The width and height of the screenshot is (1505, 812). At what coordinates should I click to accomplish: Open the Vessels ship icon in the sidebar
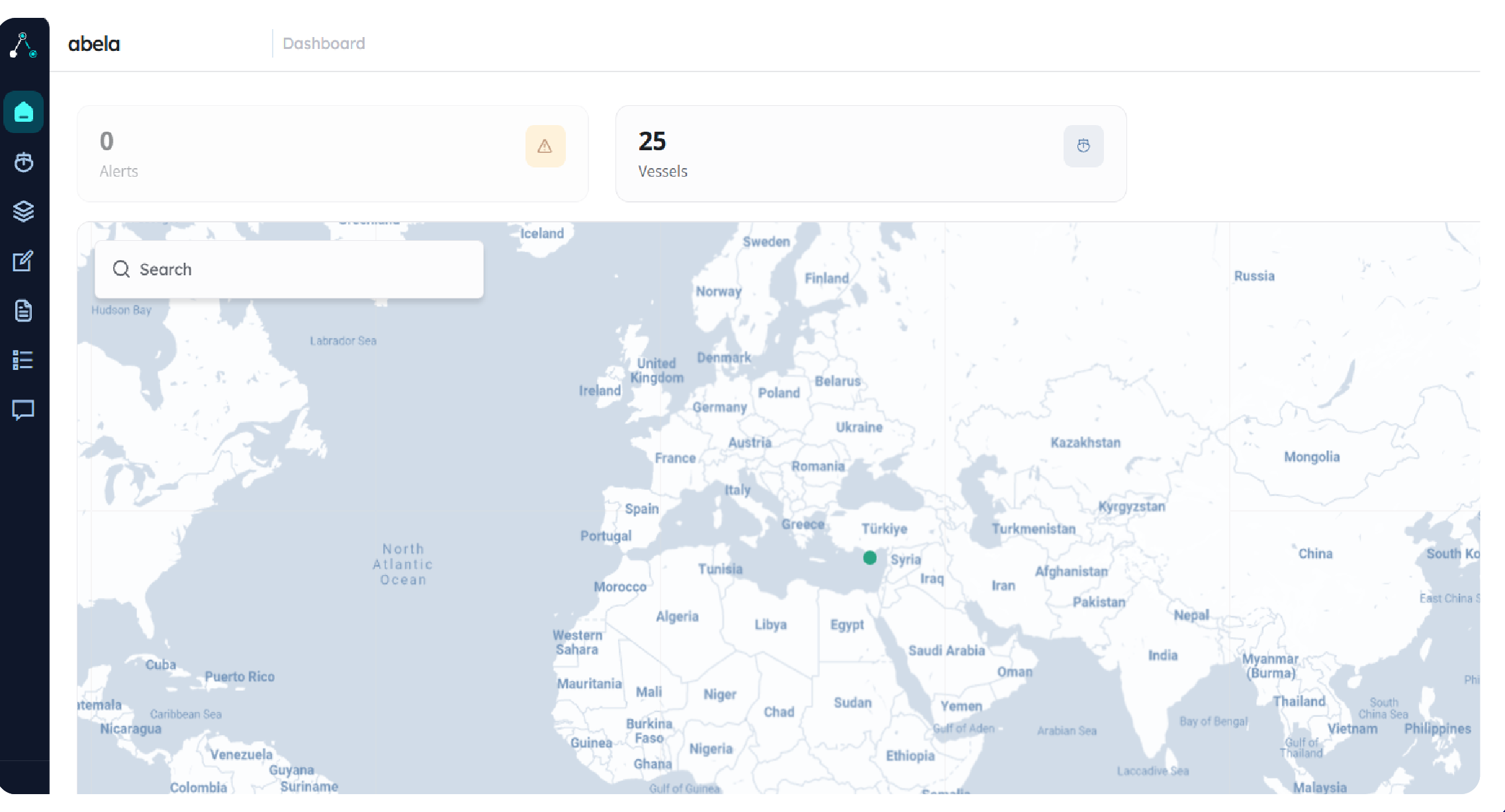point(24,162)
